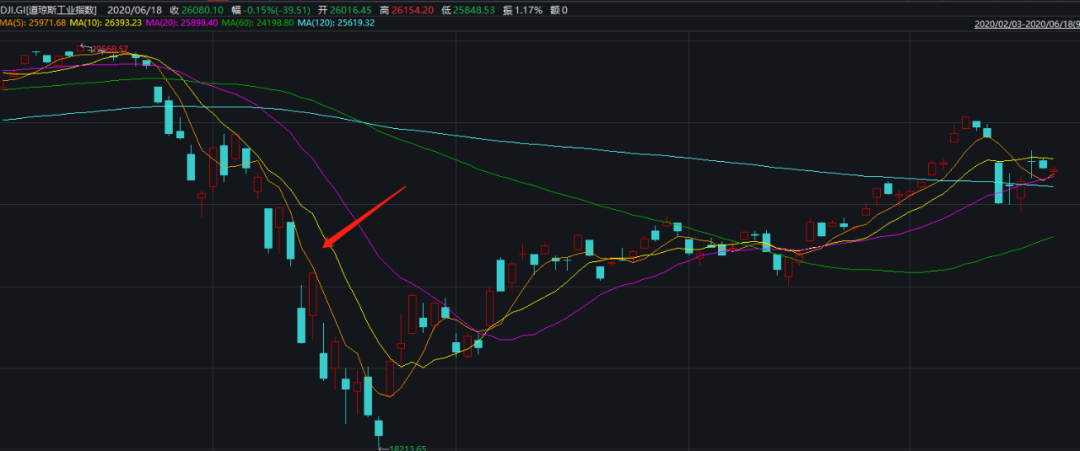Viewport: 1080px width, 451px height.
Task: Select the MA(120) 25619.32 indicator label
Action: pyautogui.click(x=336, y=23)
